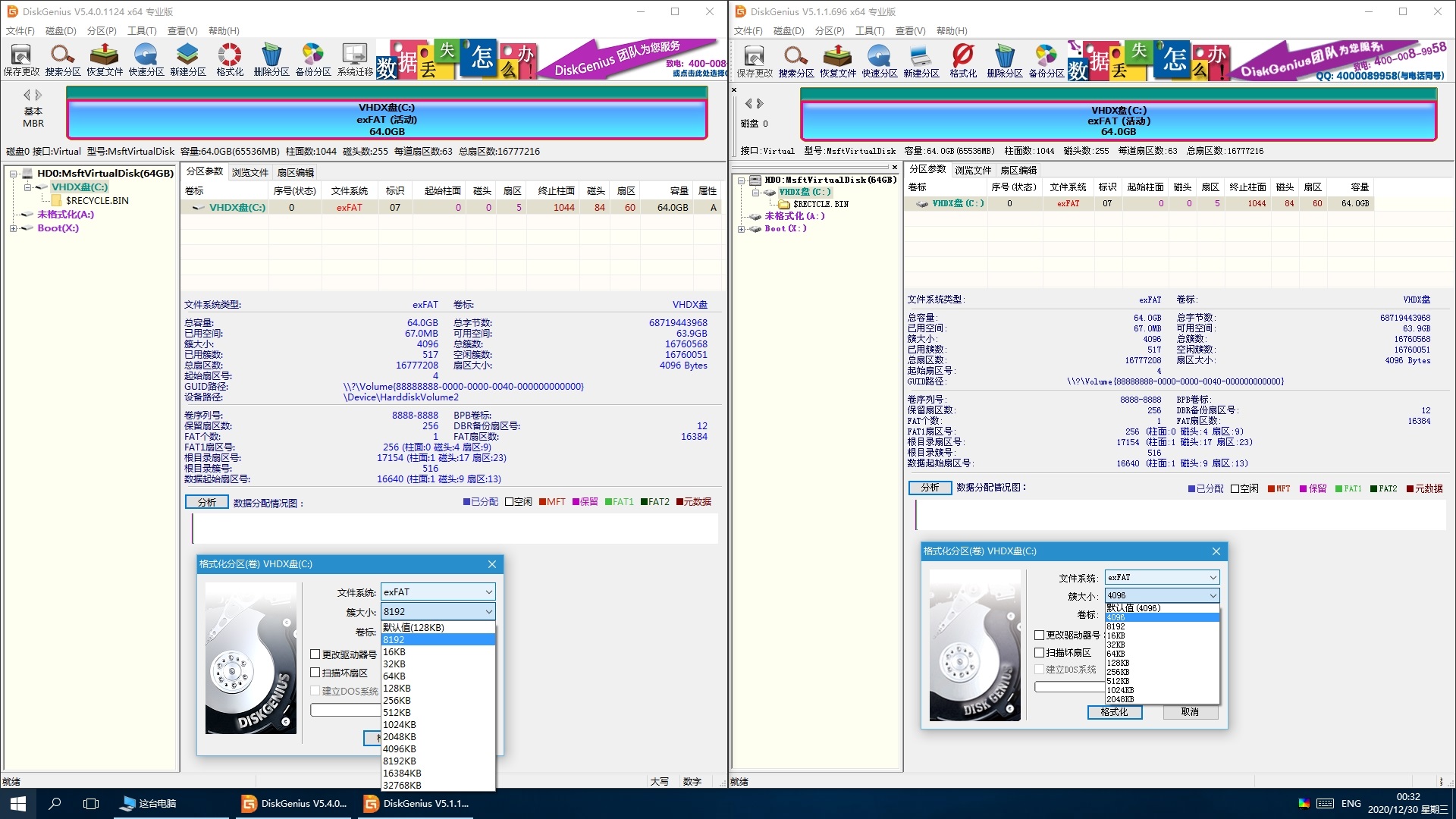Select VHDX盘(C:) row in left partition table
Screen dimensions: 1456x819
pos(450,207)
